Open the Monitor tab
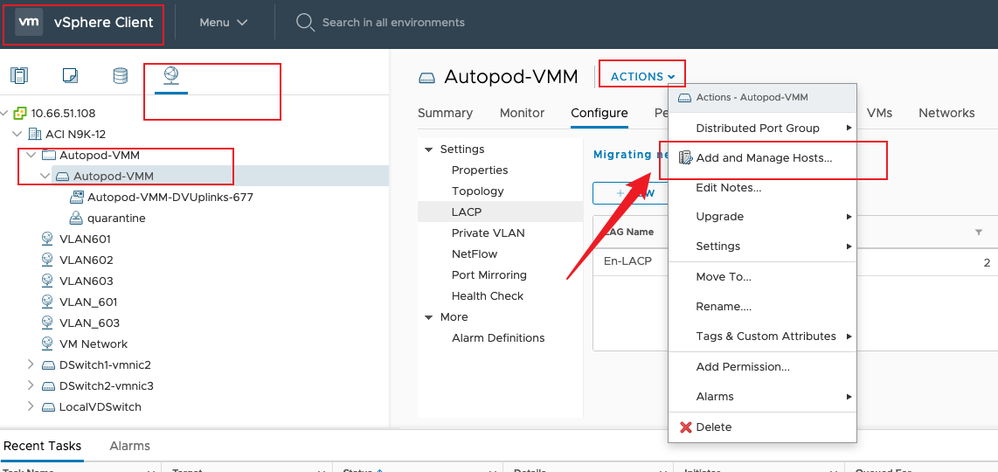Image resolution: width=998 pixels, height=472 pixels. pyautogui.click(x=522, y=113)
